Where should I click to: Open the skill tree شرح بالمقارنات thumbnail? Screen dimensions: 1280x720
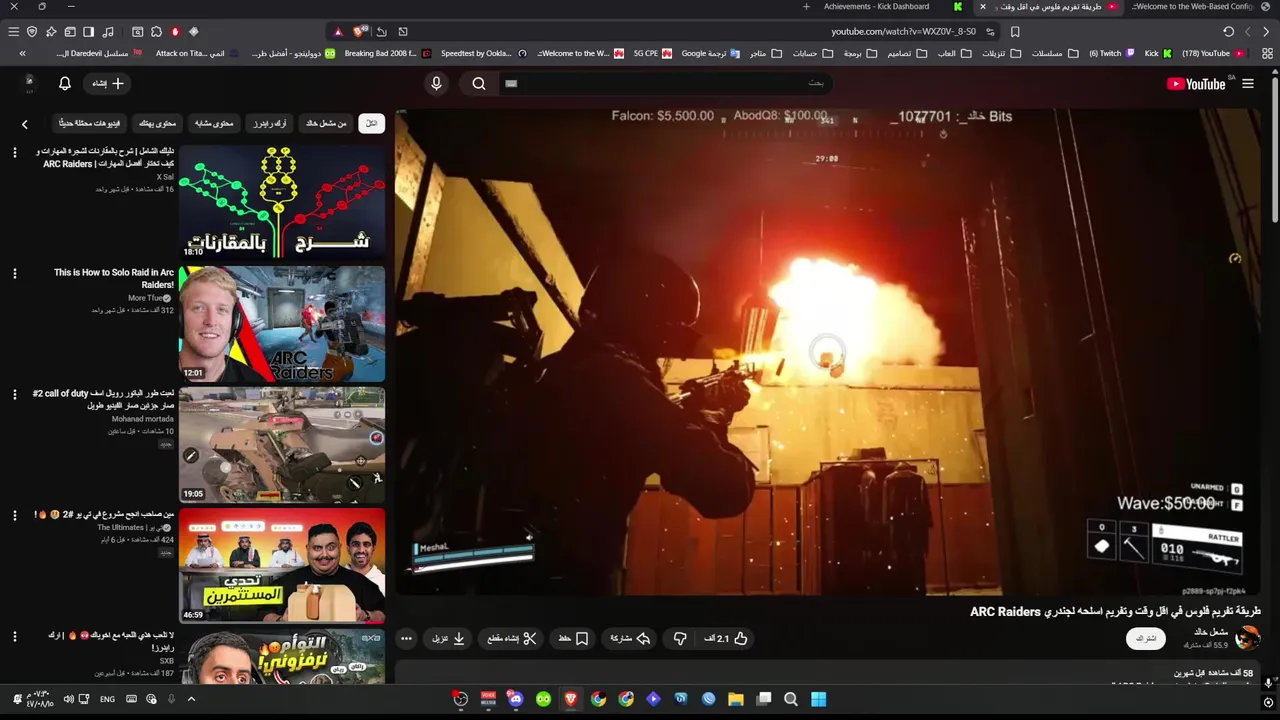click(282, 202)
